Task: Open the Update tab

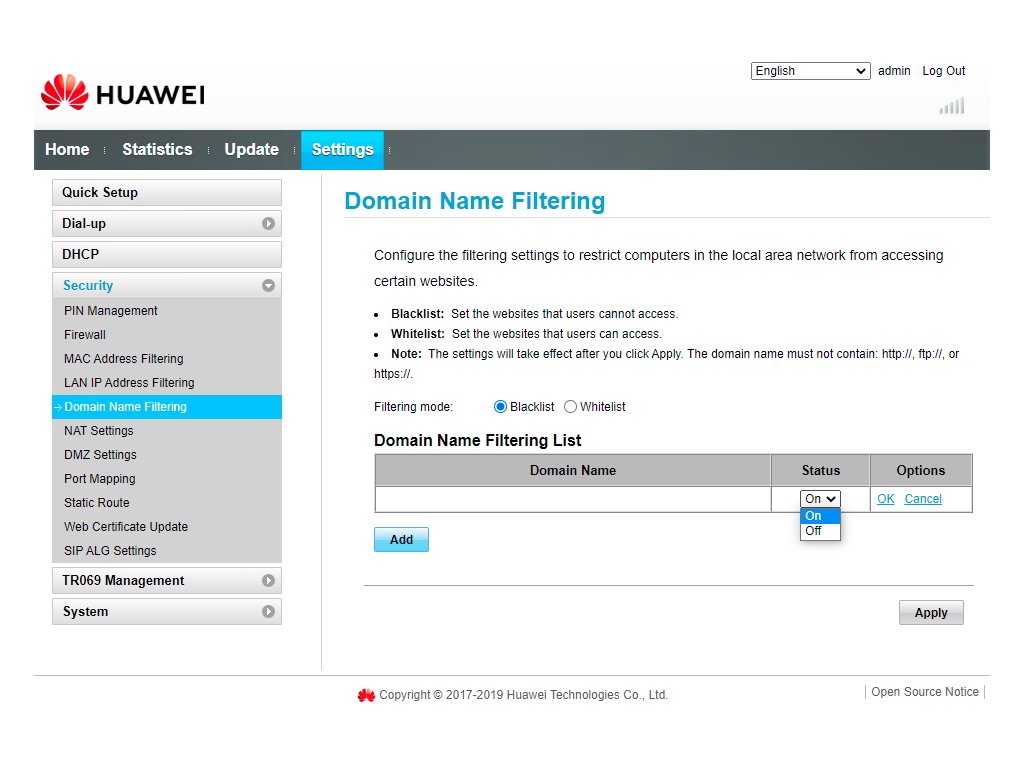Action: point(251,150)
